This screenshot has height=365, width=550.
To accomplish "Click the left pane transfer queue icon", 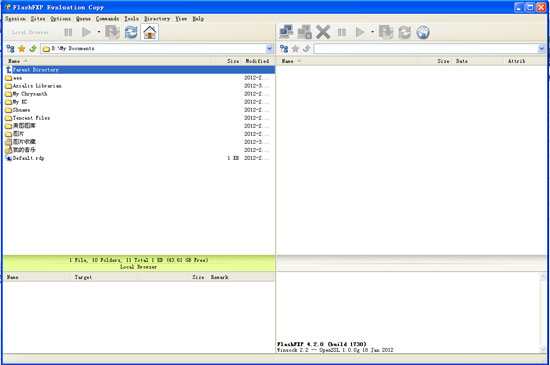I will click(112, 32).
